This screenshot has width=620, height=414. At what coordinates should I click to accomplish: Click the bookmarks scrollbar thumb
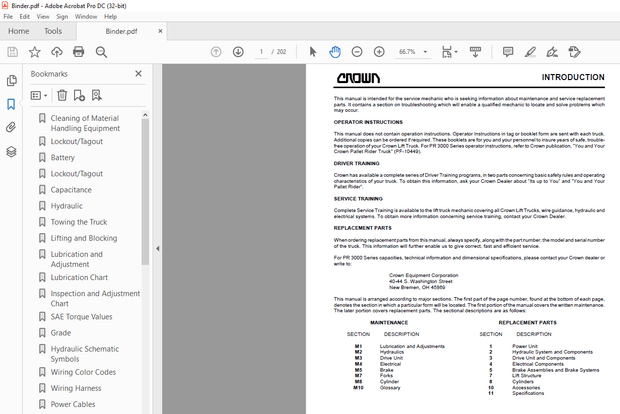[145, 192]
